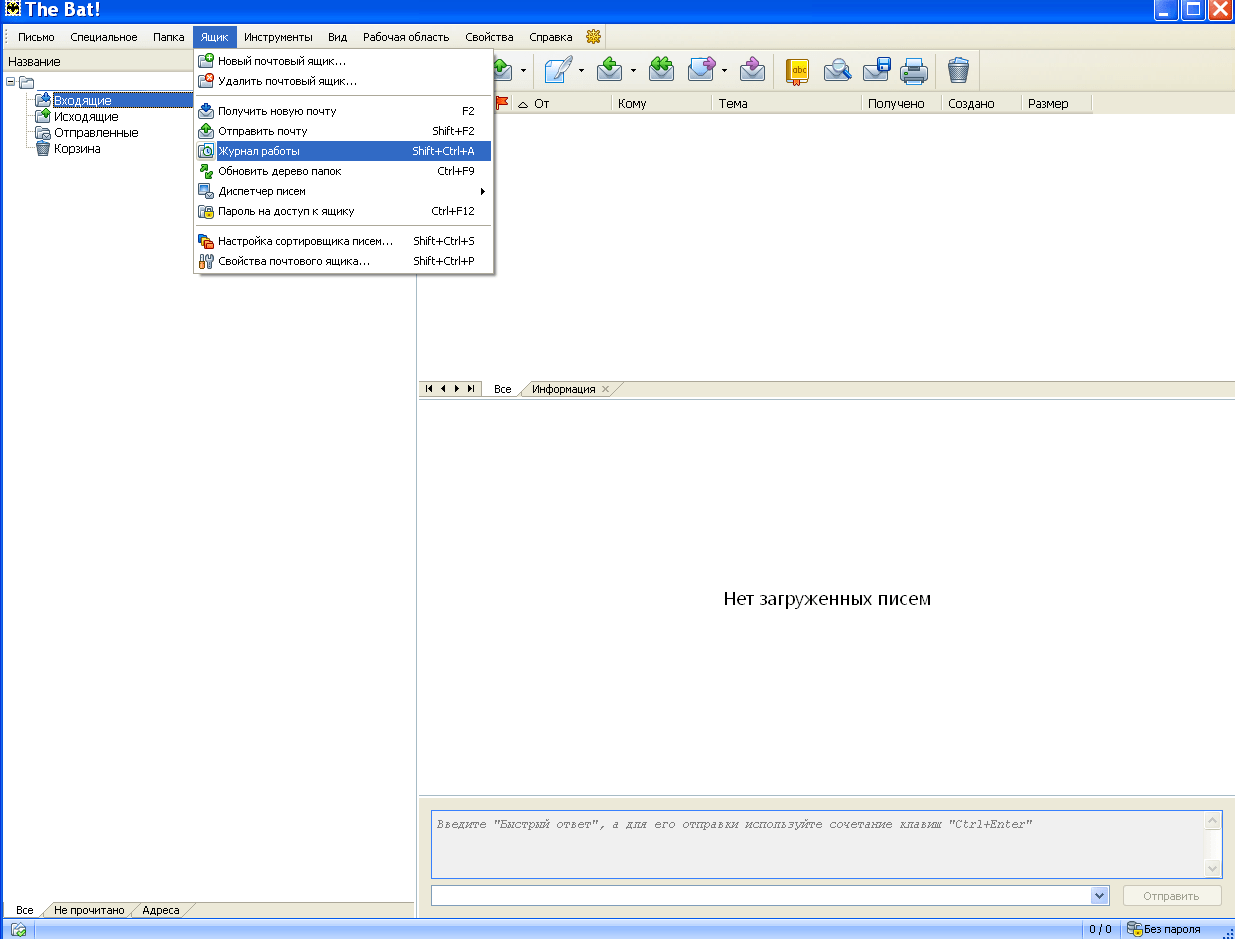Click the print toolbar icon
This screenshot has width=1235, height=939.
point(913,70)
